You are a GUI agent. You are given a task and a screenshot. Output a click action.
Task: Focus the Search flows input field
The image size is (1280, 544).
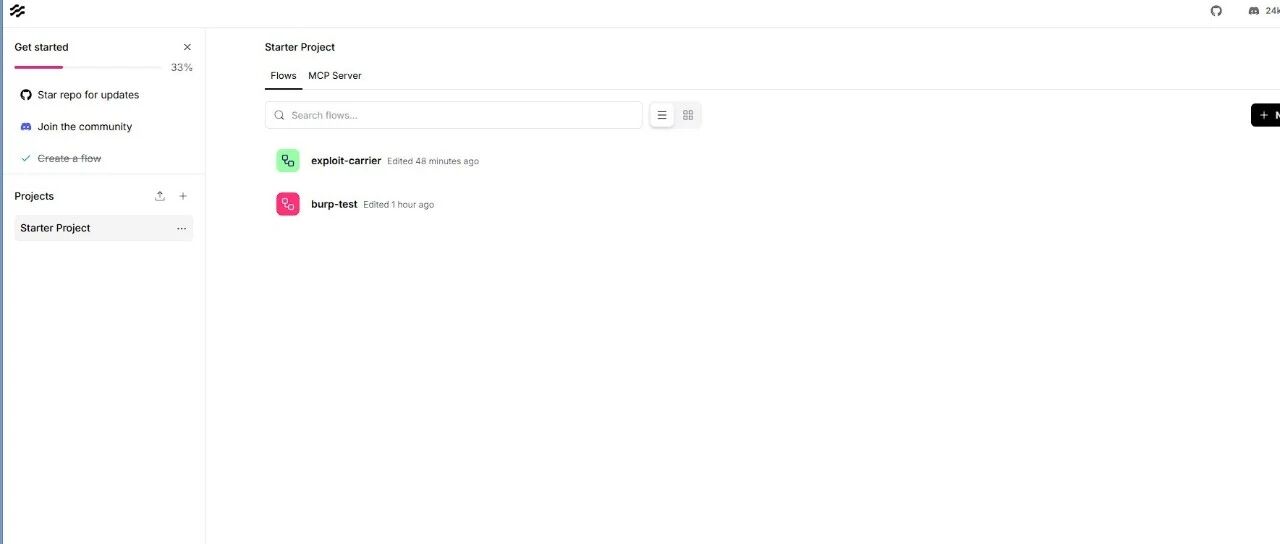tap(454, 115)
